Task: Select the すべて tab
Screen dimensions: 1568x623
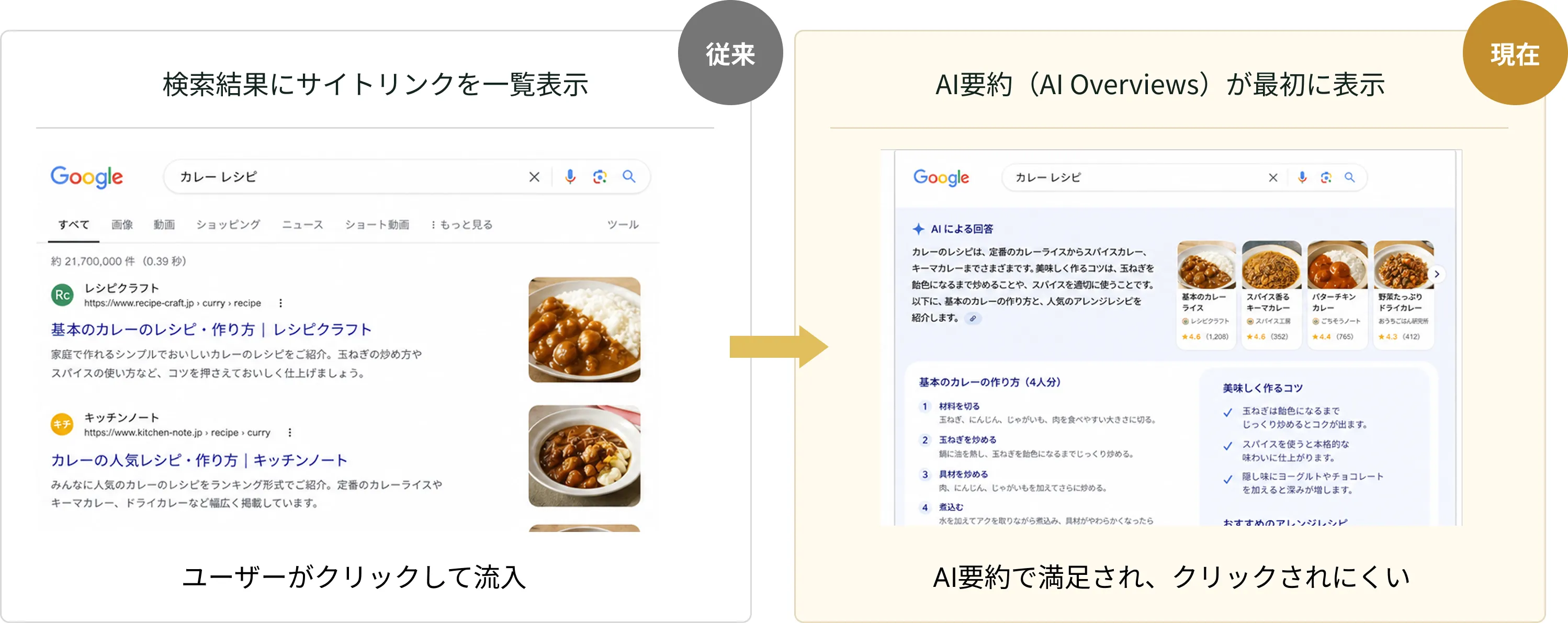Action: (74, 224)
